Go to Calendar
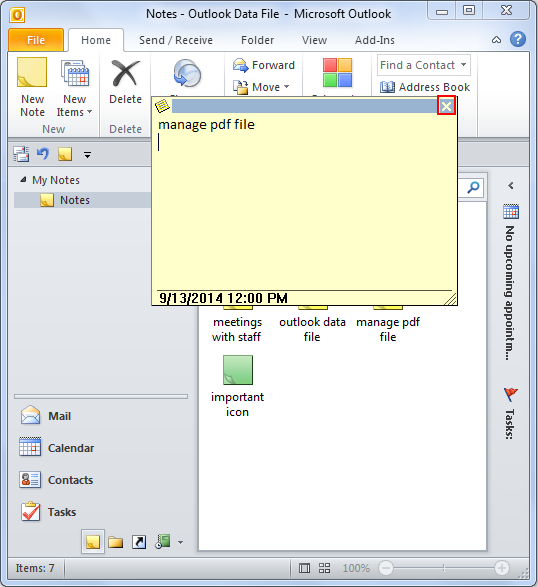Screen dimensions: 538x587 [57, 448]
